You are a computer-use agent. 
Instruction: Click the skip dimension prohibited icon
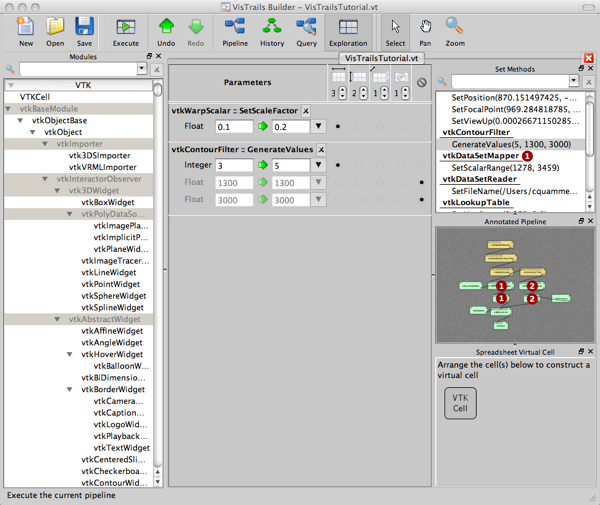422,83
